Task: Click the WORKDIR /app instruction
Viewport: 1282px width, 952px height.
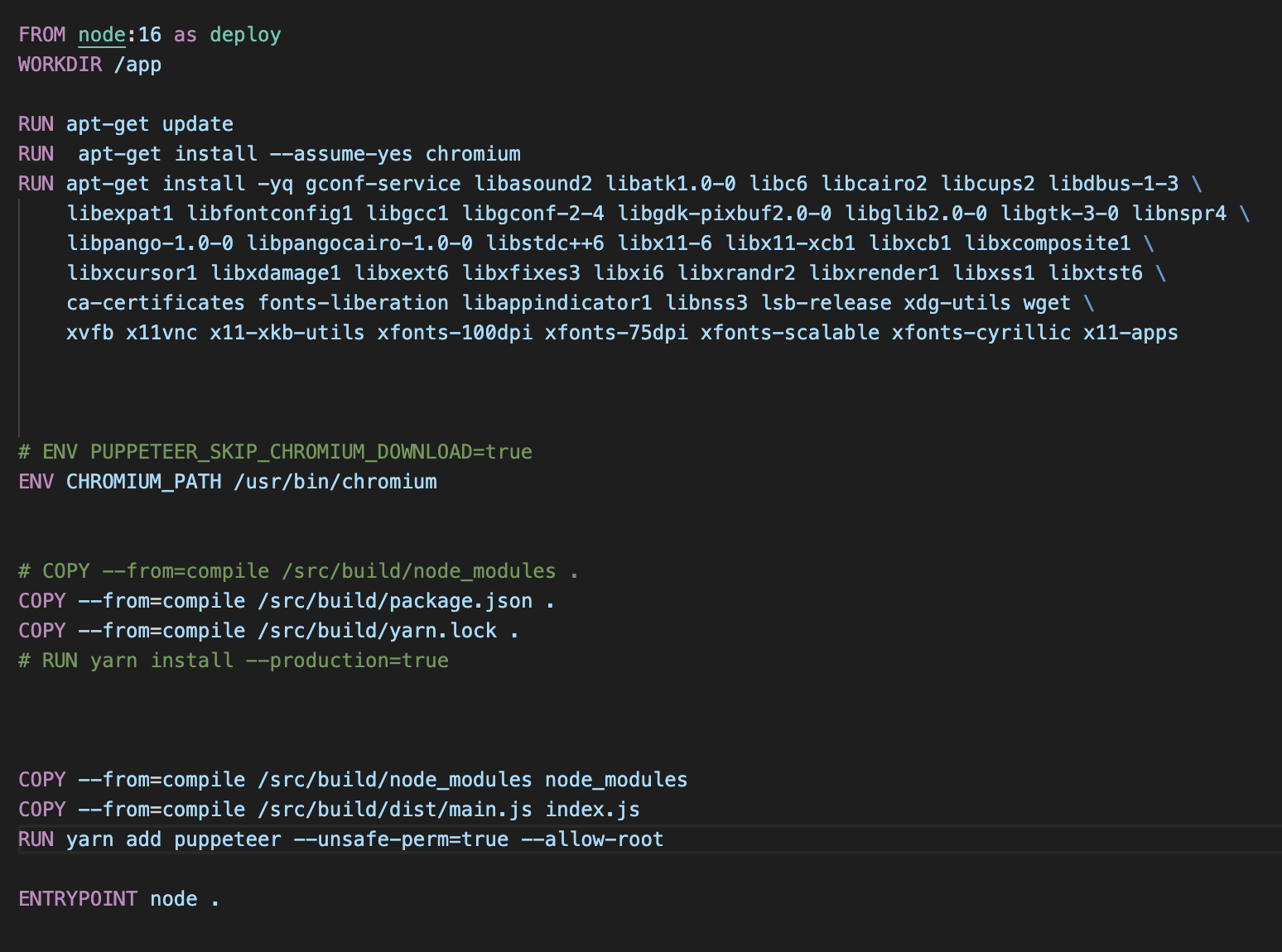Action: point(89,65)
